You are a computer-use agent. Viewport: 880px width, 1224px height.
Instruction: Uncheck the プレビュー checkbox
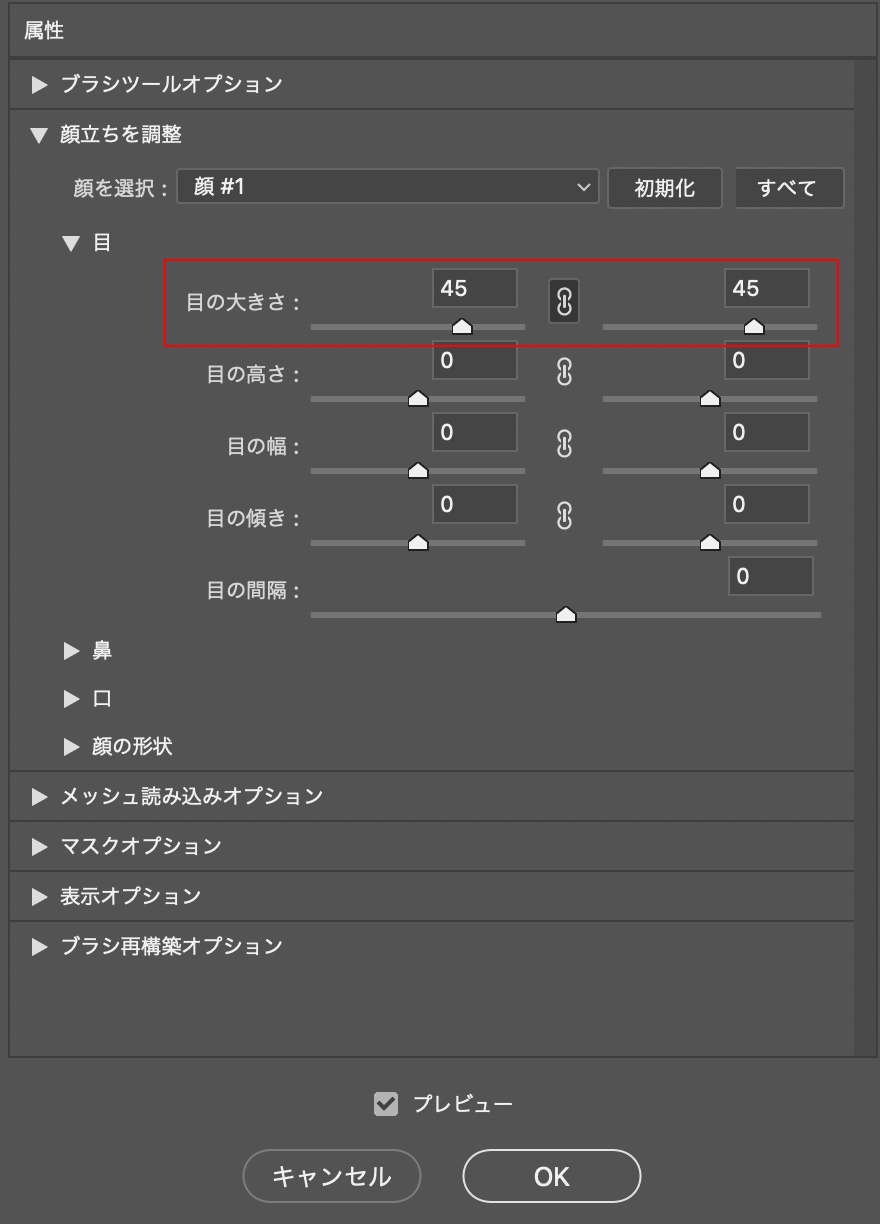point(386,1104)
